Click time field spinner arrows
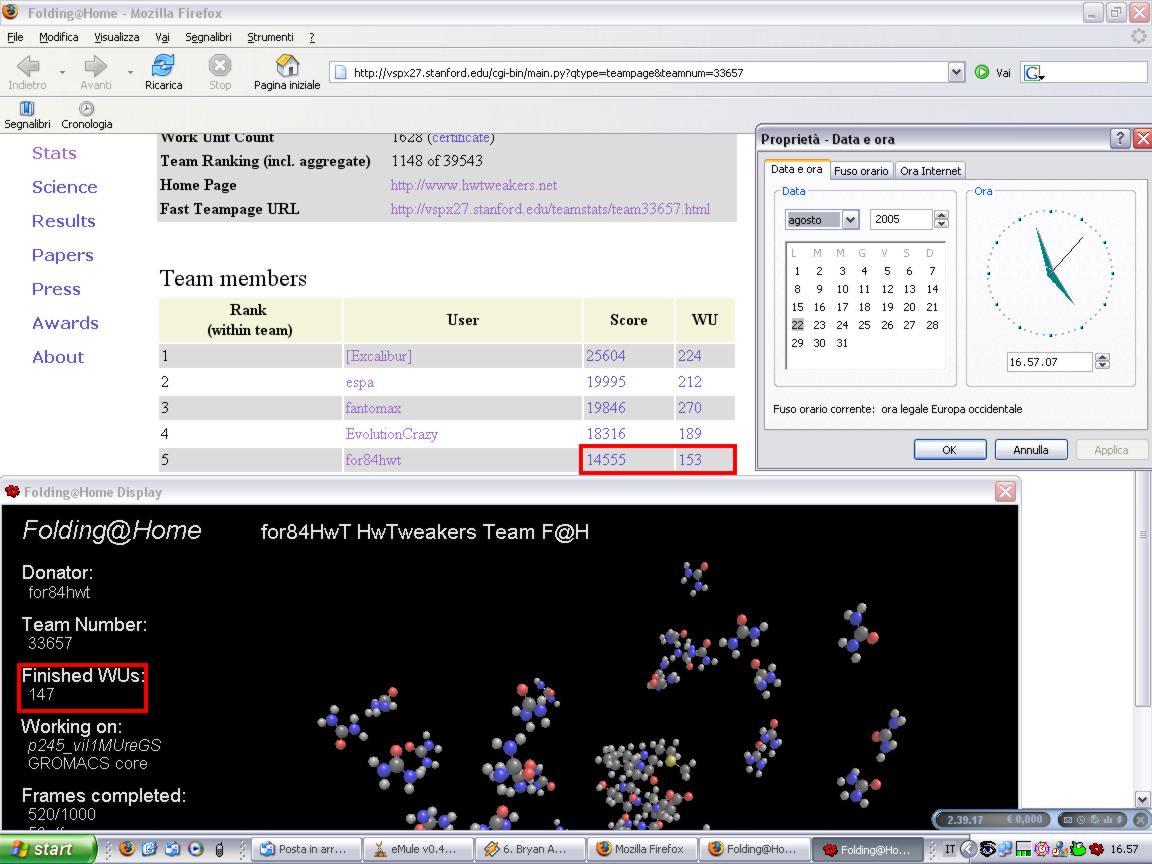 point(1102,361)
